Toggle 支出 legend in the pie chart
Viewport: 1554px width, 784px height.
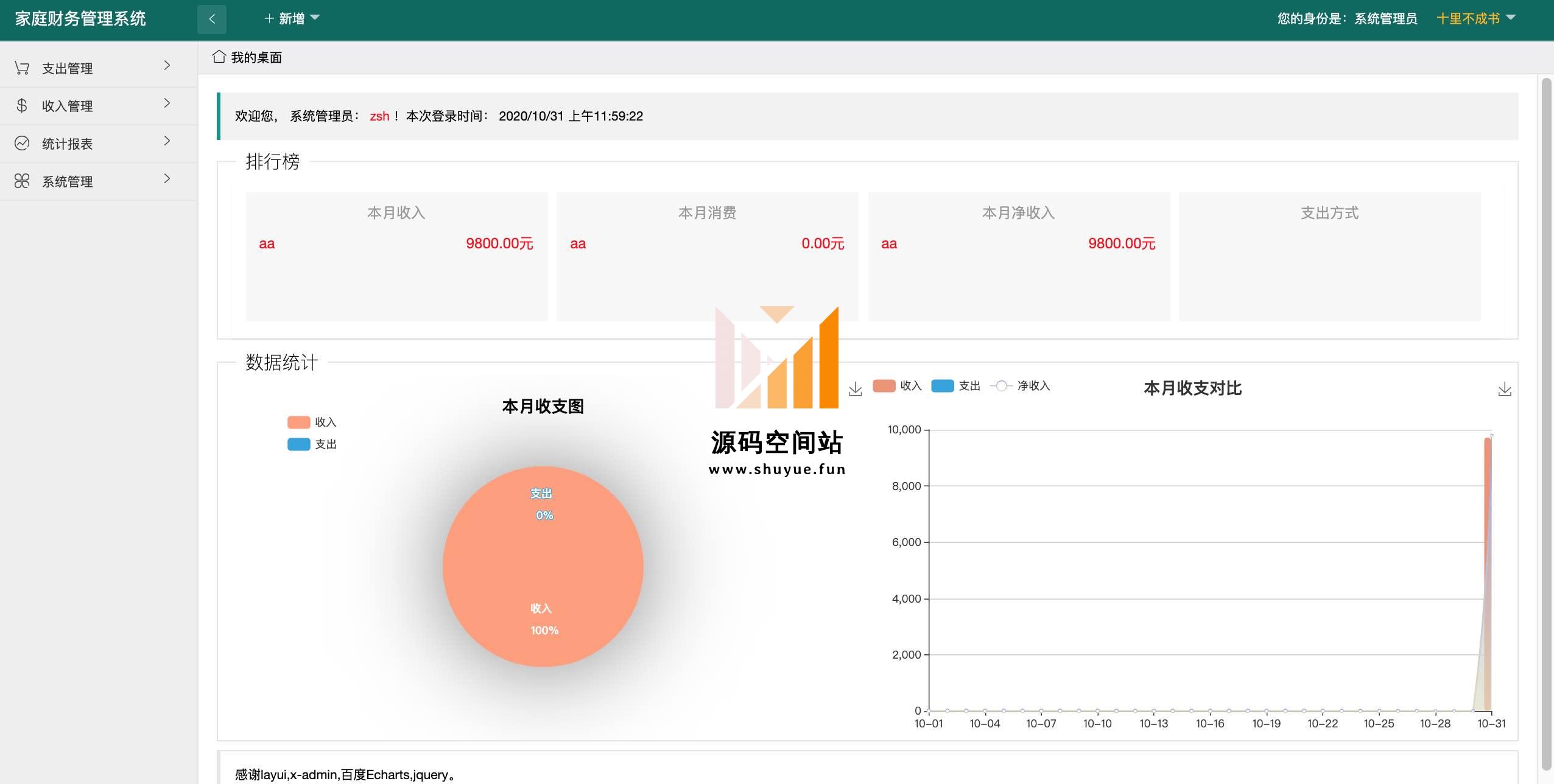point(312,444)
